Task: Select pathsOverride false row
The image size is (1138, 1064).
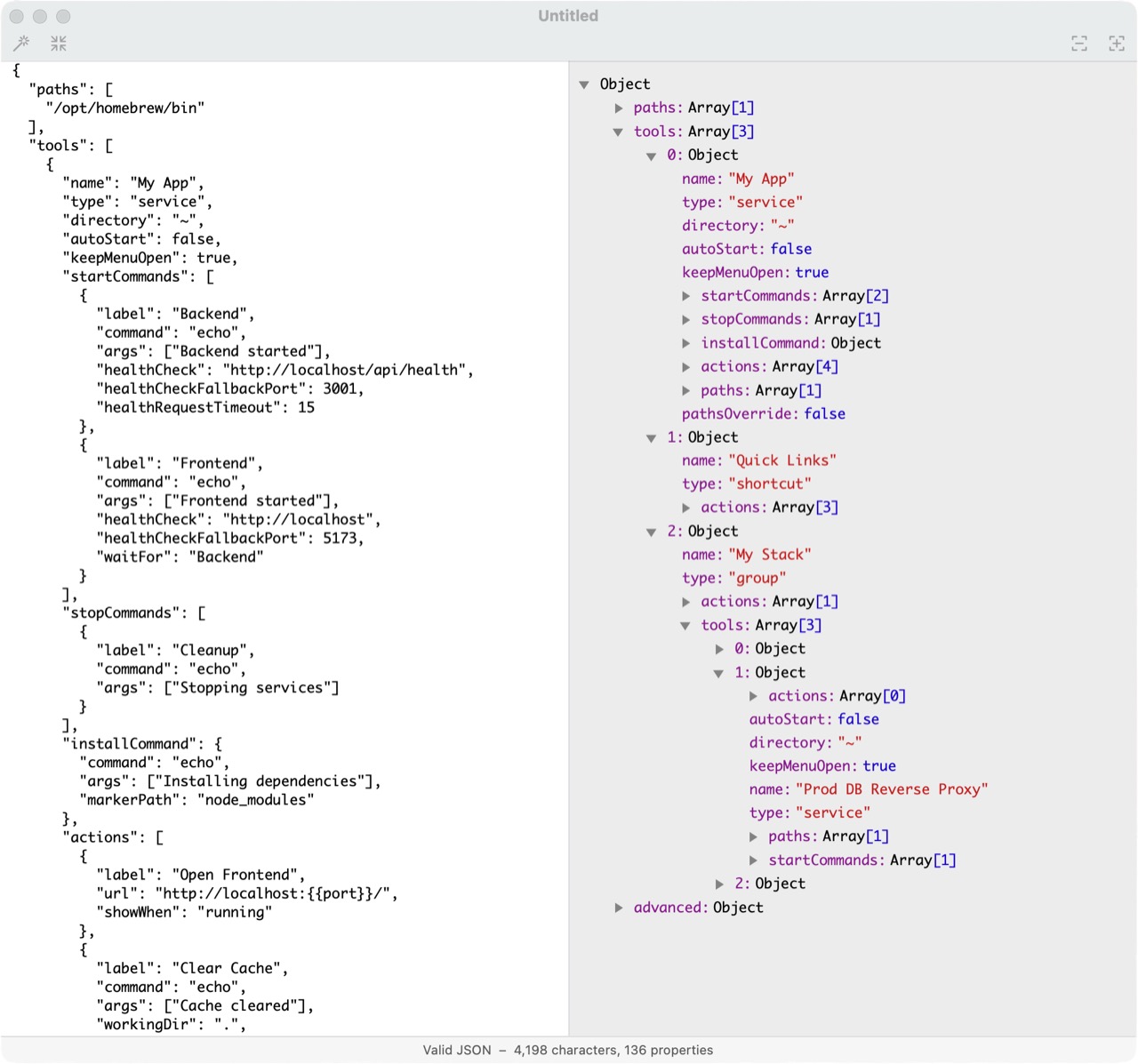Action: point(764,413)
